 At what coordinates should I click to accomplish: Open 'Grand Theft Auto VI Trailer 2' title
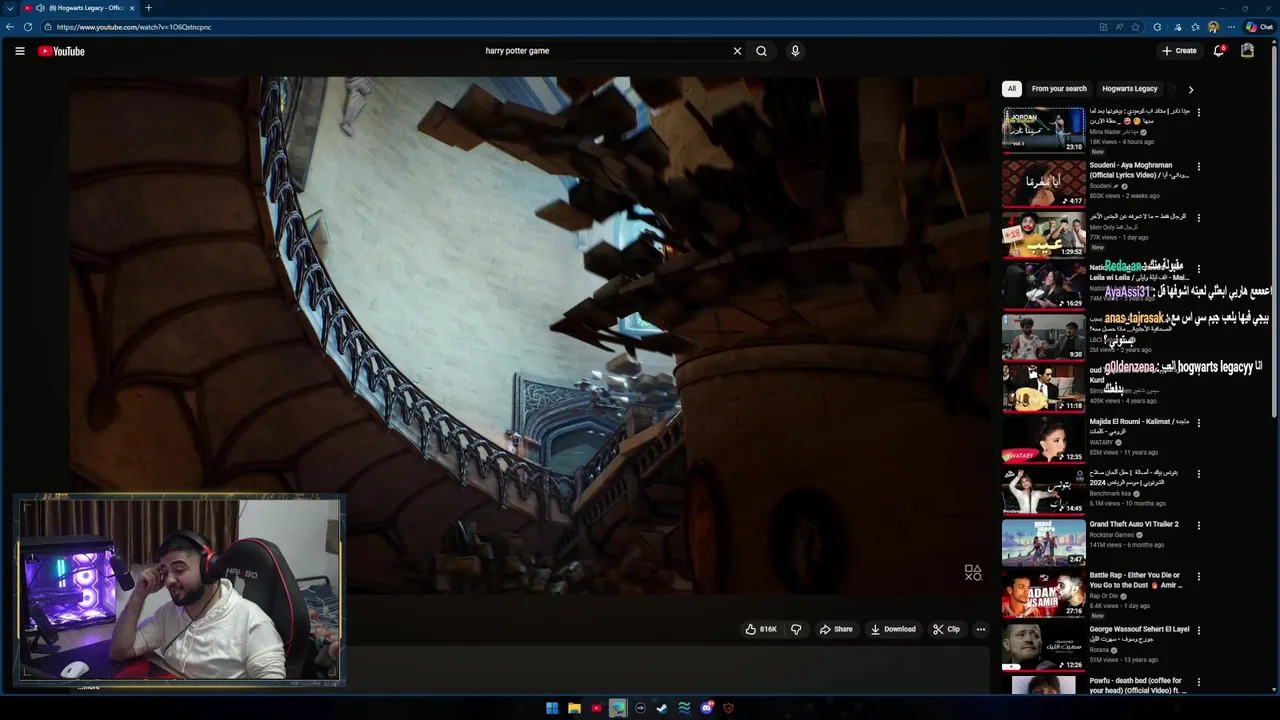[1134, 524]
